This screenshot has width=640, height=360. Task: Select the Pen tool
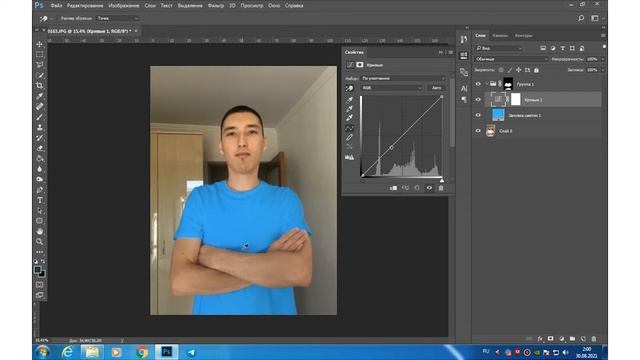coord(40,190)
